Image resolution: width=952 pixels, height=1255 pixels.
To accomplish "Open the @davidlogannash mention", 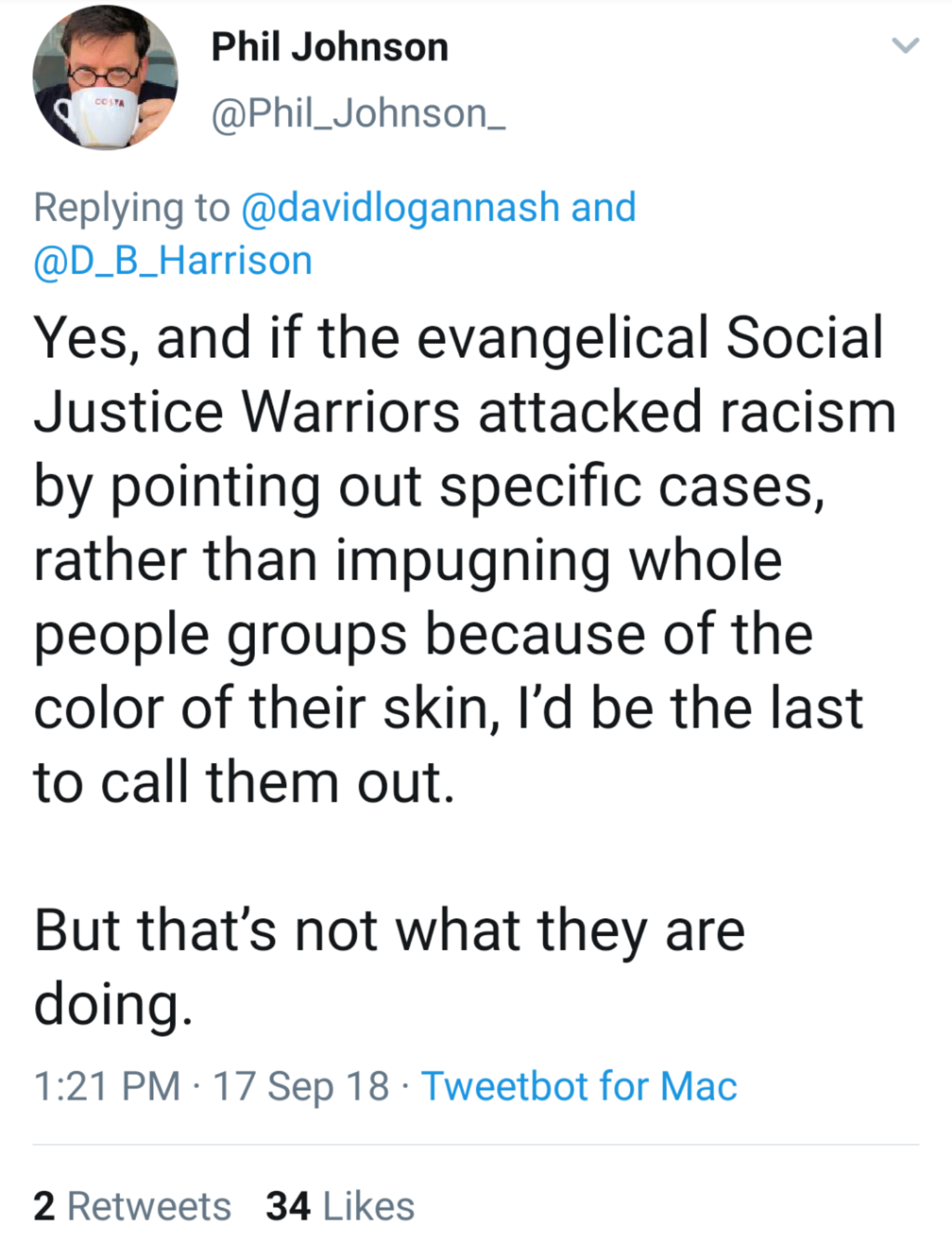I will (x=401, y=207).
